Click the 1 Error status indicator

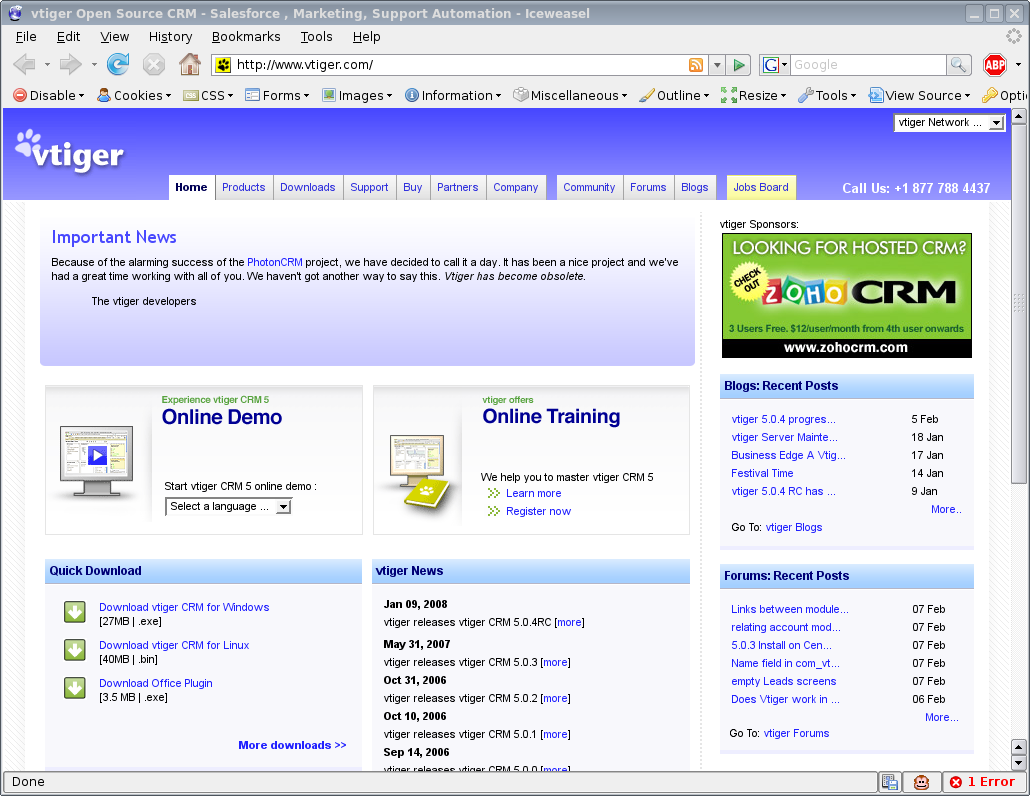[983, 782]
